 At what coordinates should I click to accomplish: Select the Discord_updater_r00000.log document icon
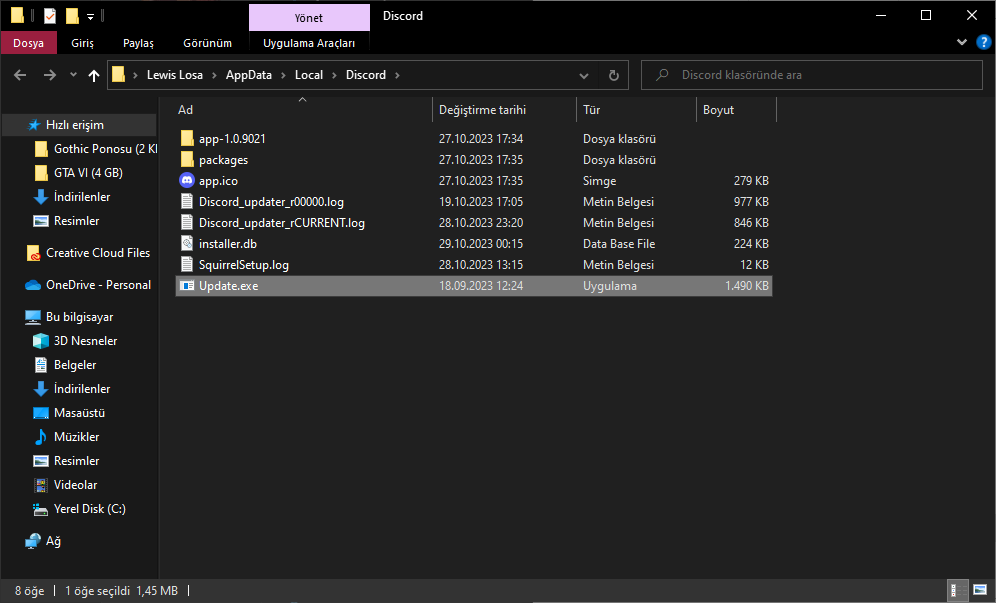[x=187, y=201]
